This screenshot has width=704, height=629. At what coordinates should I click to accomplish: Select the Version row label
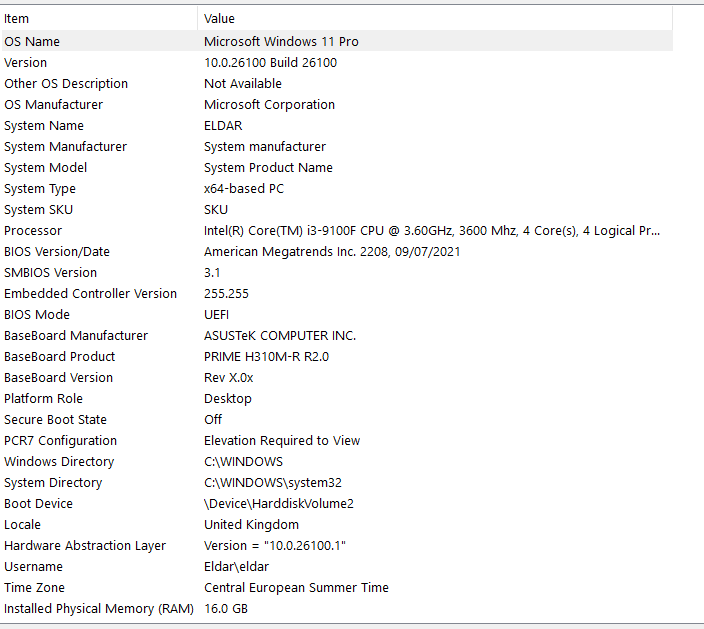25,62
